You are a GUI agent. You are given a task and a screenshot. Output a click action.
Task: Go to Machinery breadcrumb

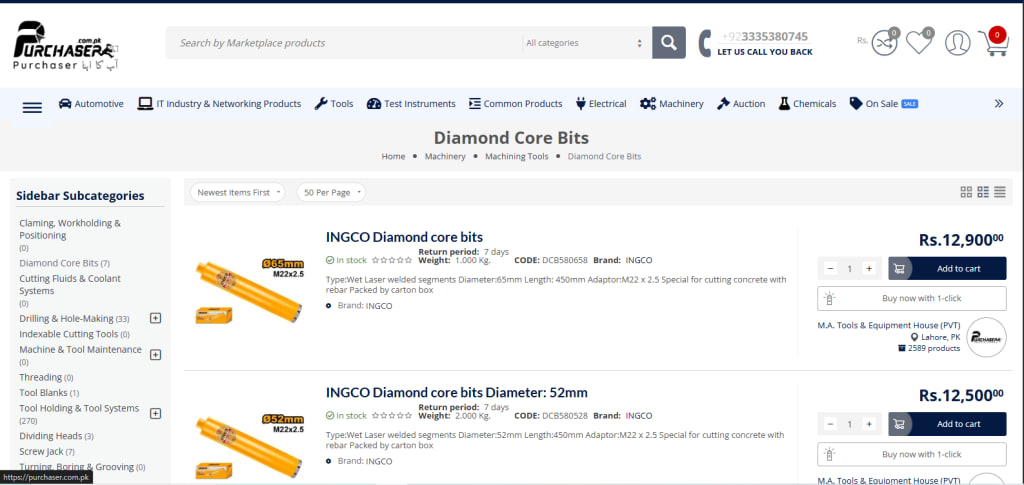tap(445, 156)
